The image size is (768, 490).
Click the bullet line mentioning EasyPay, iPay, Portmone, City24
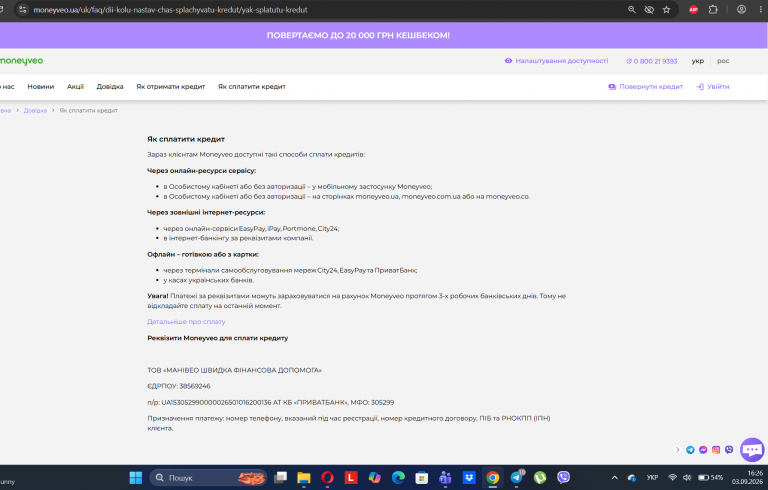pos(251,229)
